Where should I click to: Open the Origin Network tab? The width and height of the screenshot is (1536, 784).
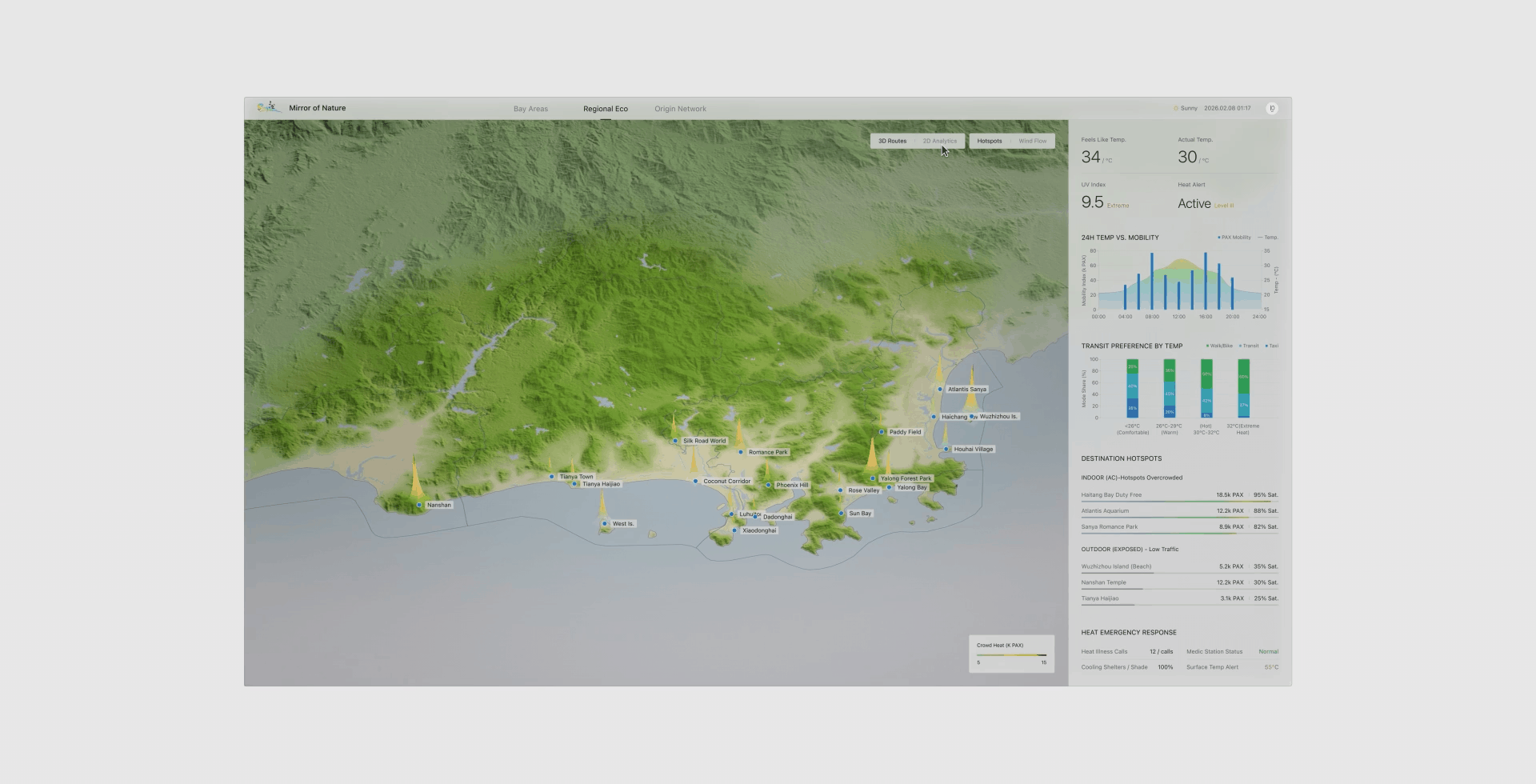point(680,109)
